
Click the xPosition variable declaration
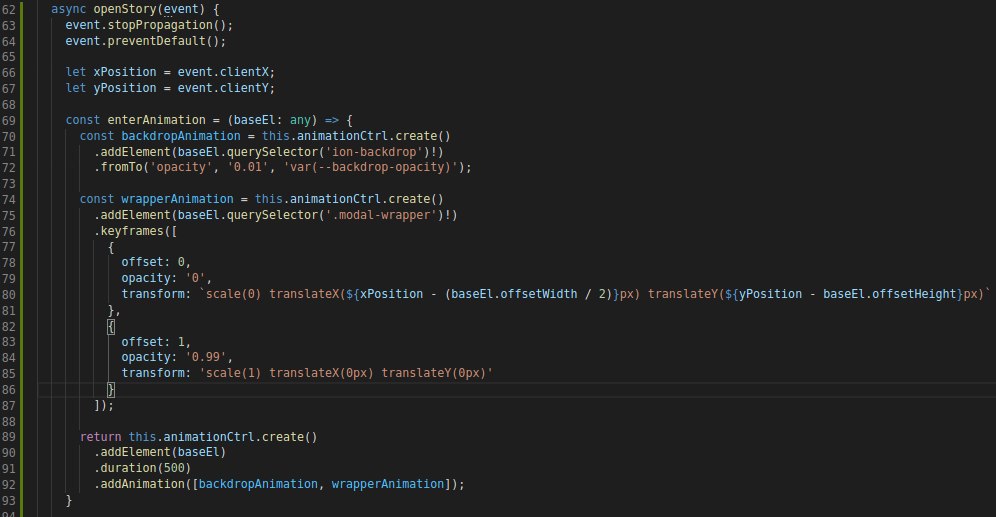coord(124,72)
